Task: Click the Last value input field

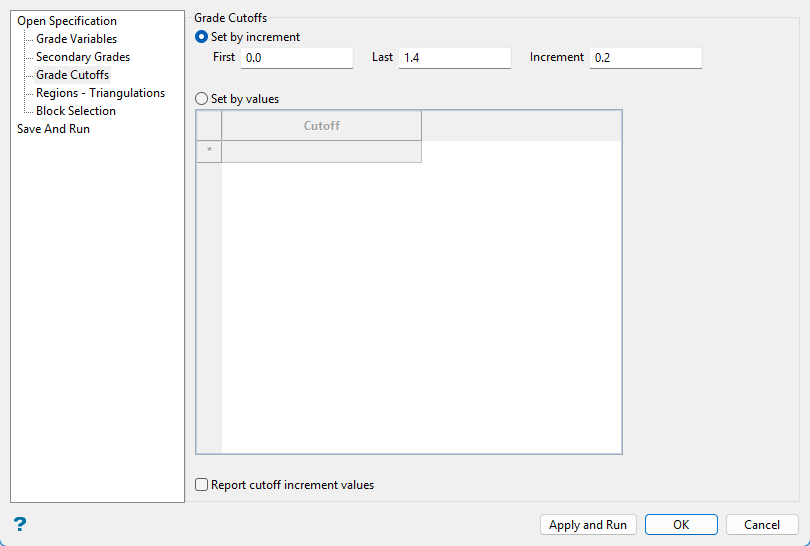Action: coord(455,58)
